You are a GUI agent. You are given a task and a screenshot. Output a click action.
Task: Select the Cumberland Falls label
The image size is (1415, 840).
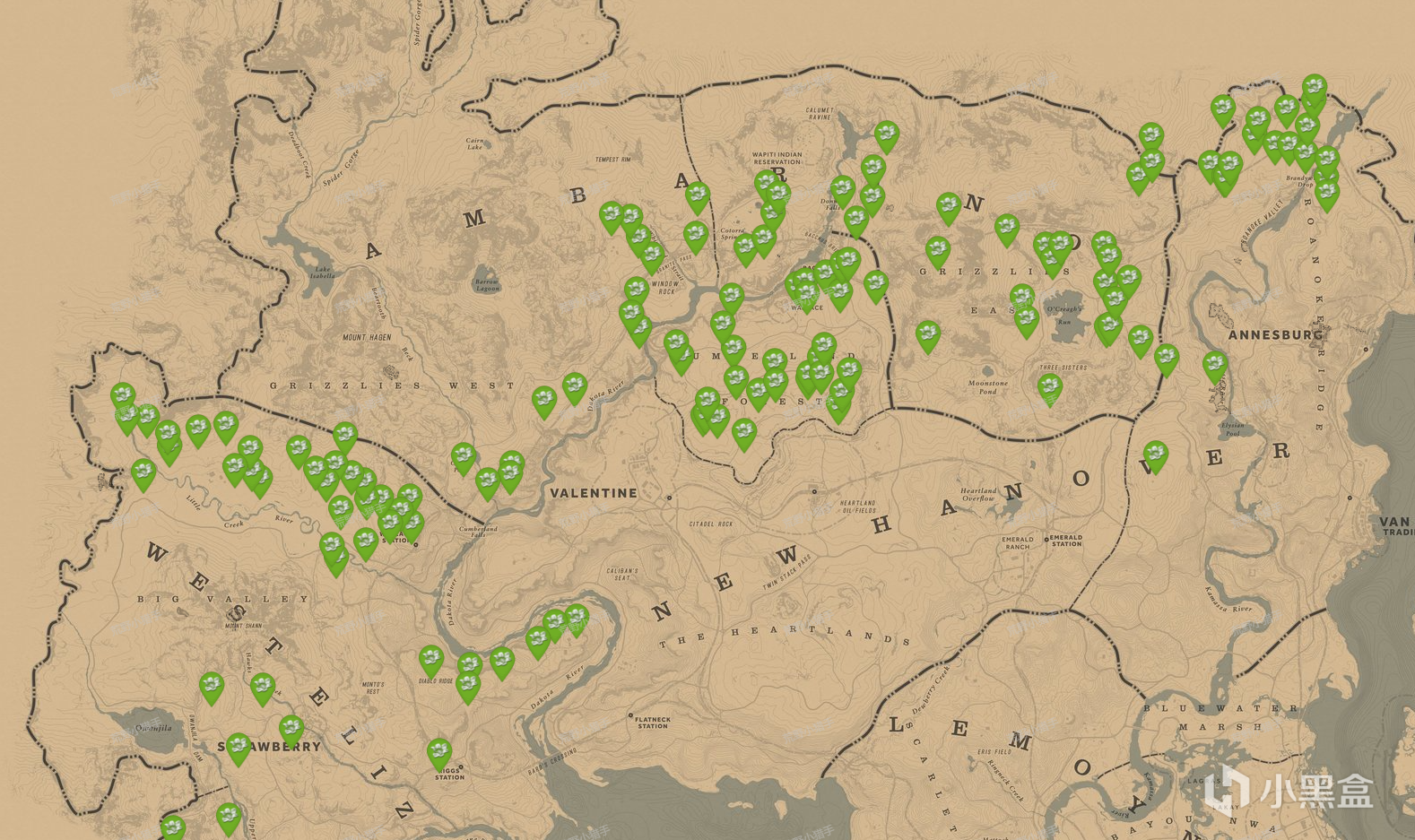[x=478, y=532]
